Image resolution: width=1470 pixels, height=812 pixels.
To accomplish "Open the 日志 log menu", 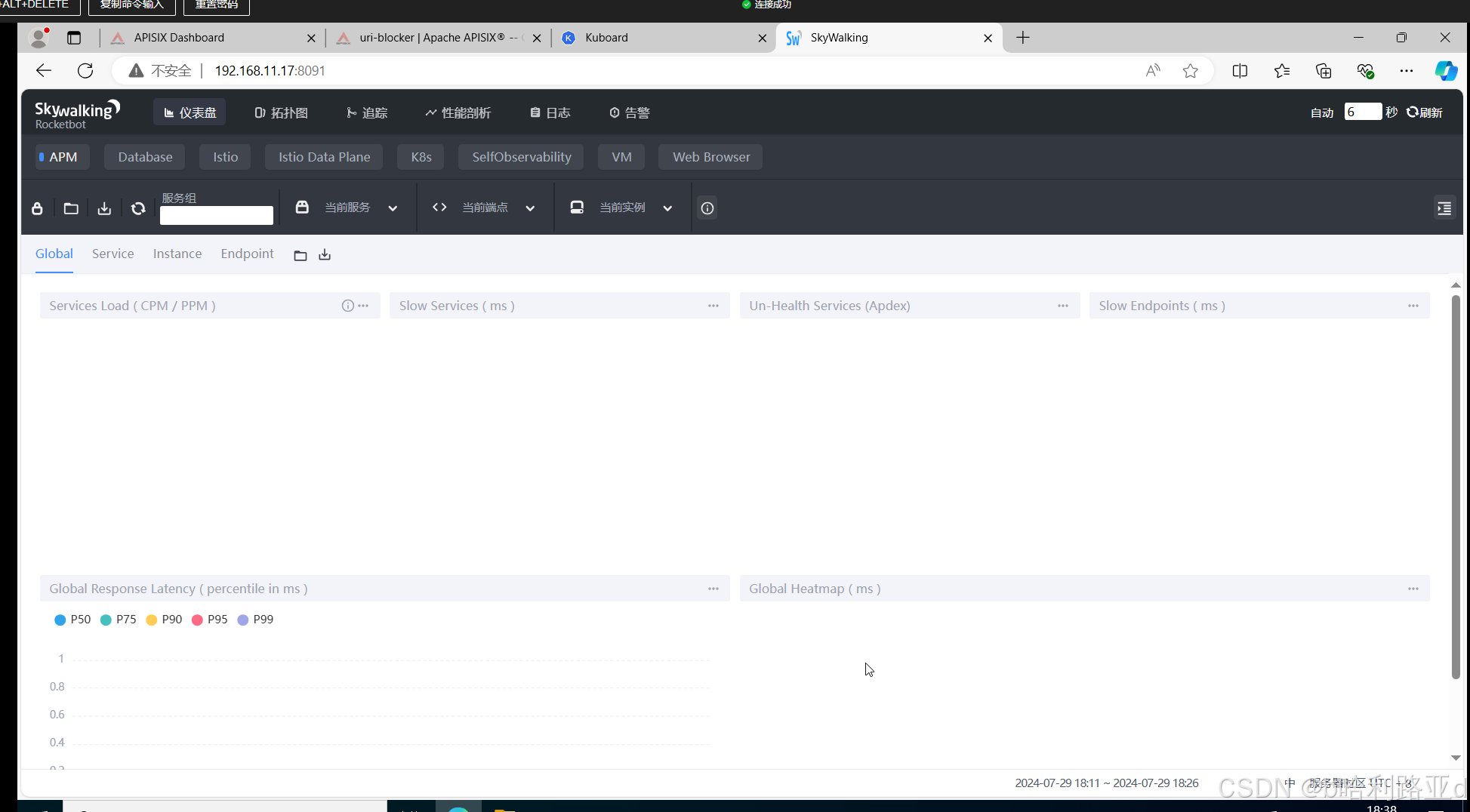I will [550, 112].
